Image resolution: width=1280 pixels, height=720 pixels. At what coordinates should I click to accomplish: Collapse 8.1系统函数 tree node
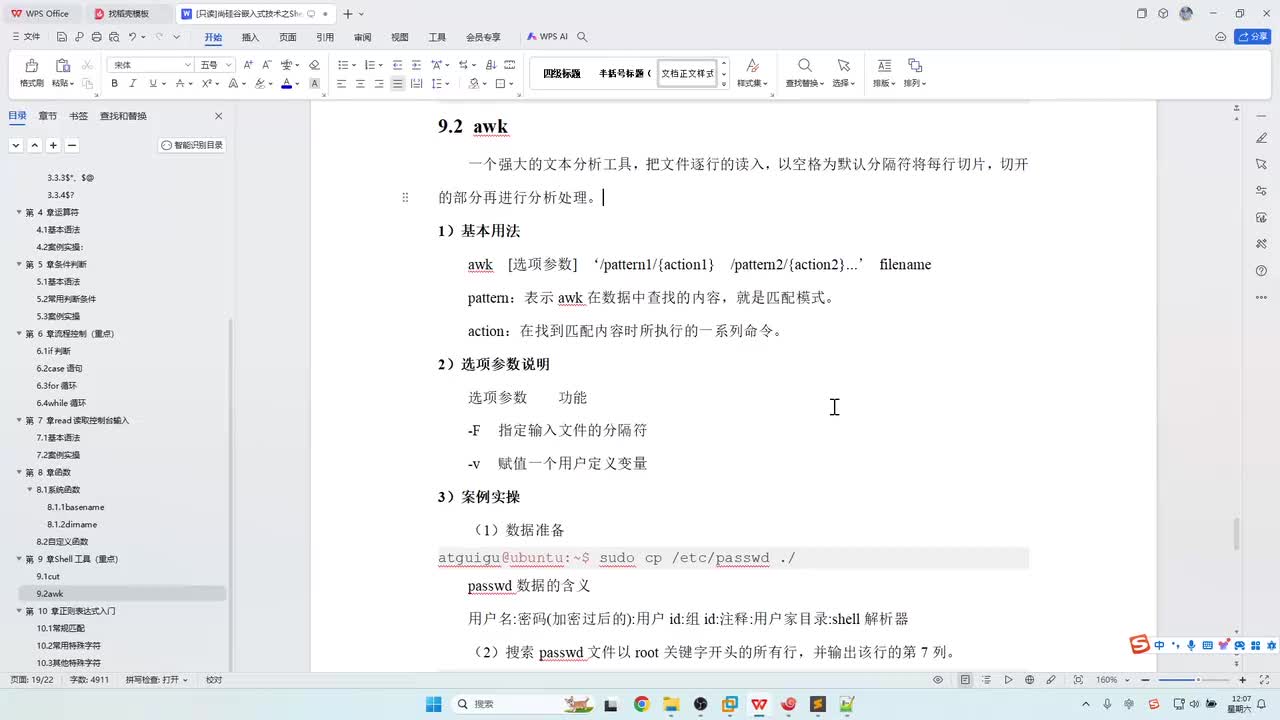tap(30, 490)
